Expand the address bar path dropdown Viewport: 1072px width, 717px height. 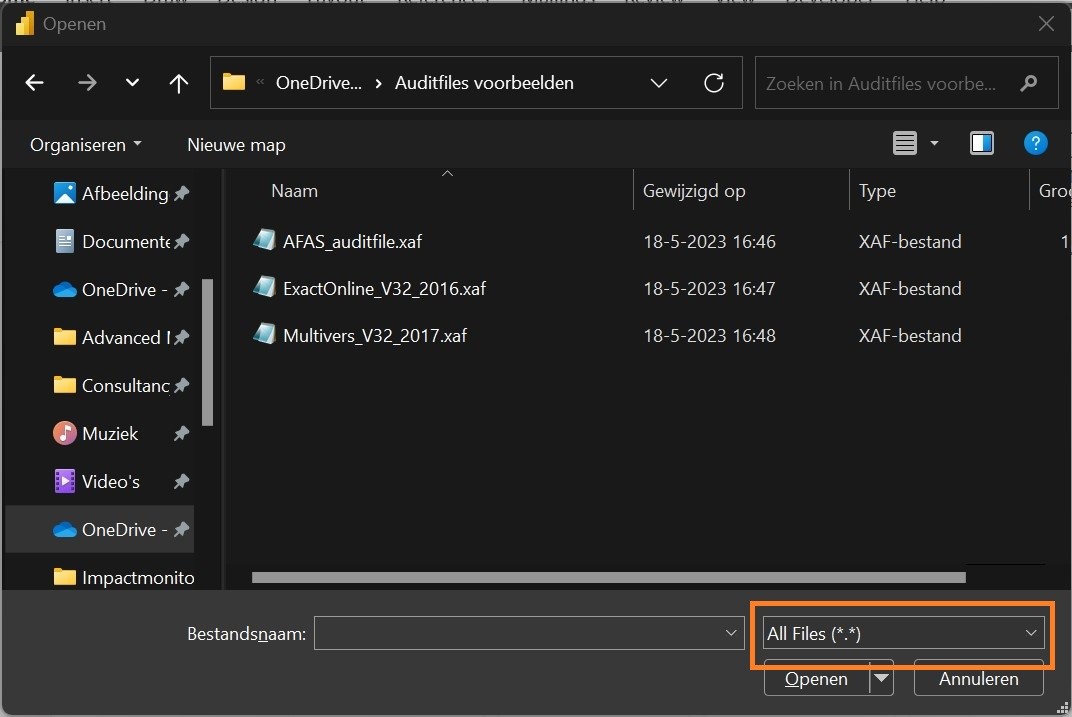(x=658, y=83)
